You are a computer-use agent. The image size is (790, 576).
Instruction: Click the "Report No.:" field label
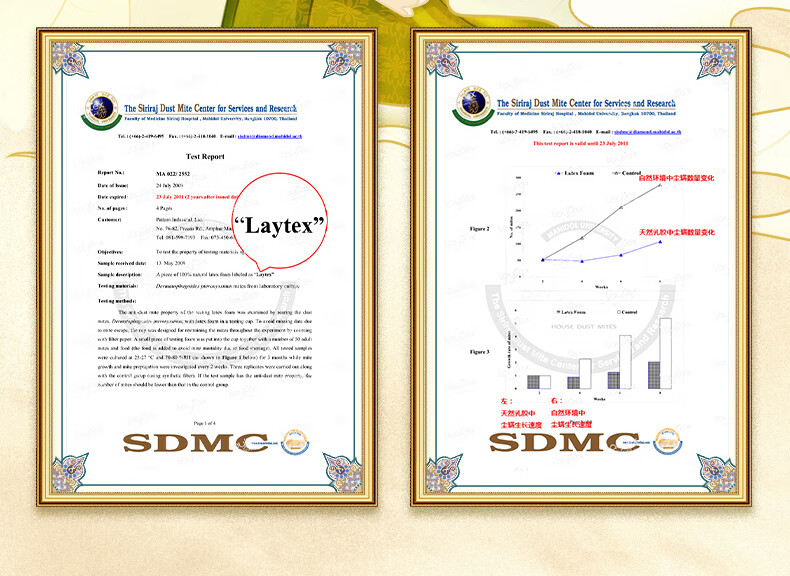click(x=111, y=173)
